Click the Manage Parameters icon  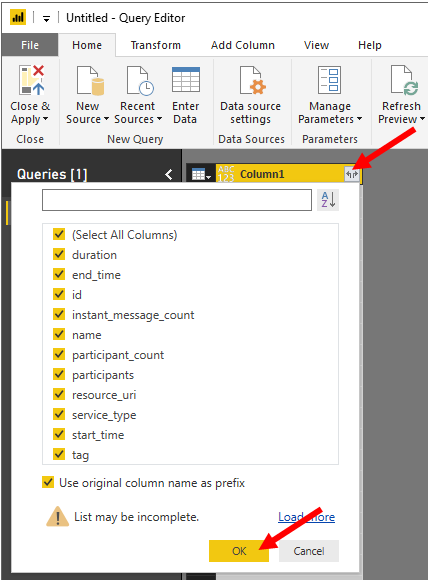[330, 80]
